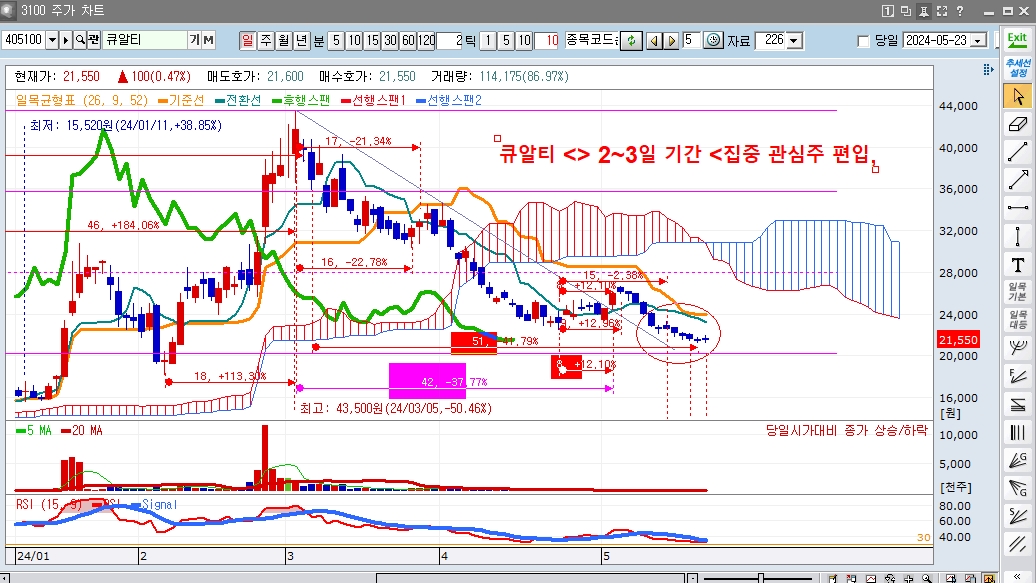Select the arrow pointer tool in sidebar
This screenshot has height=583, width=1036.
(x=1018, y=96)
